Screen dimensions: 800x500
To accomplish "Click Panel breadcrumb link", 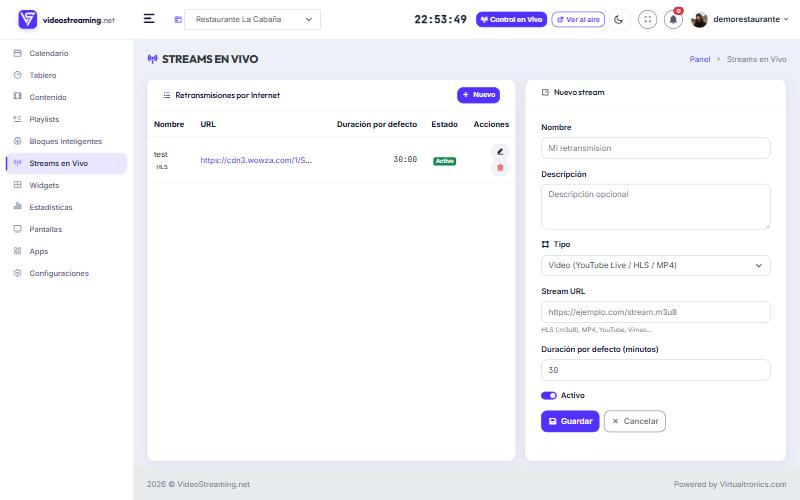I will point(699,59).
